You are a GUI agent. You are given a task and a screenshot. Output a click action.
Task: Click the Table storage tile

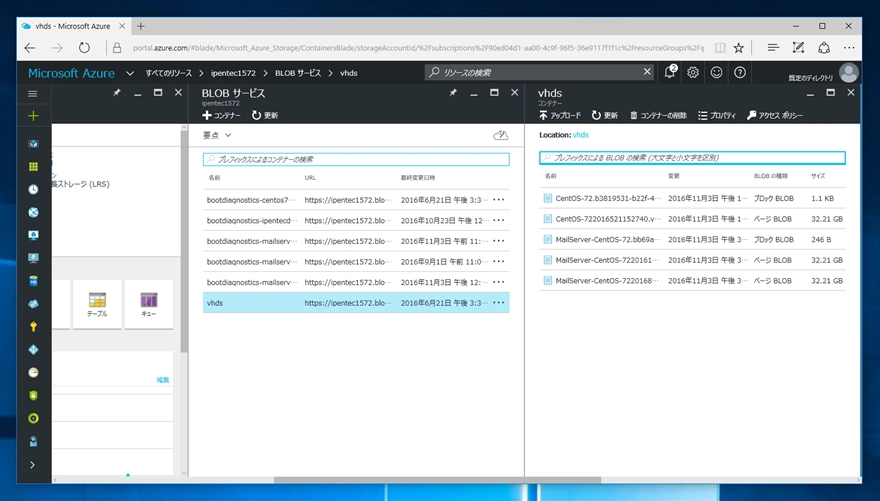97,304
